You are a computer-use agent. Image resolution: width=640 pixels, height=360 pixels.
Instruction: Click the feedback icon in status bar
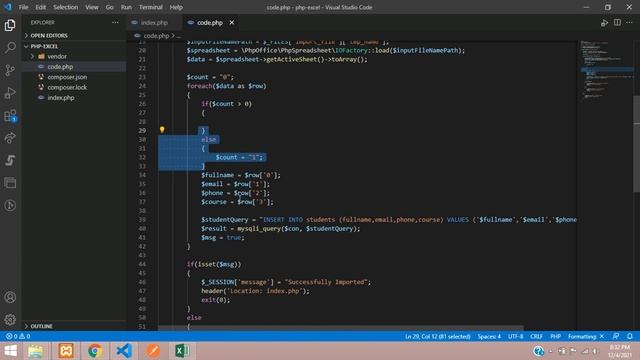click(616, 336)
